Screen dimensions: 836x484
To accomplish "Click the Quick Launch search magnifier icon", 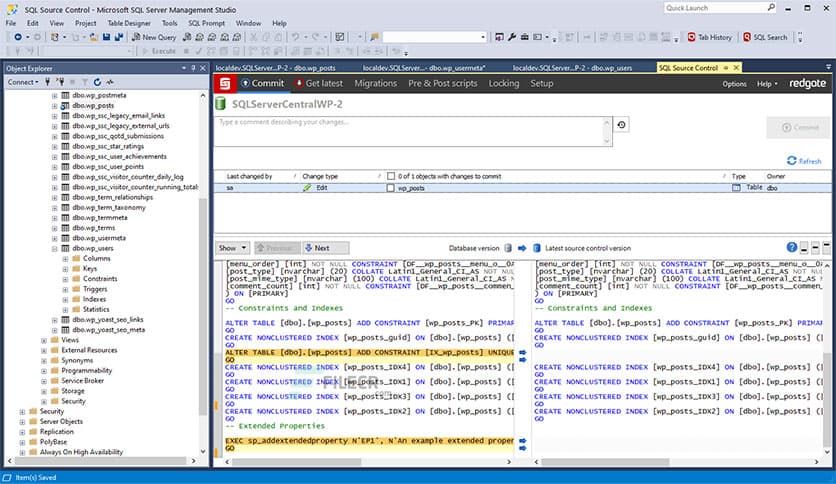I will tap(771, 7).
